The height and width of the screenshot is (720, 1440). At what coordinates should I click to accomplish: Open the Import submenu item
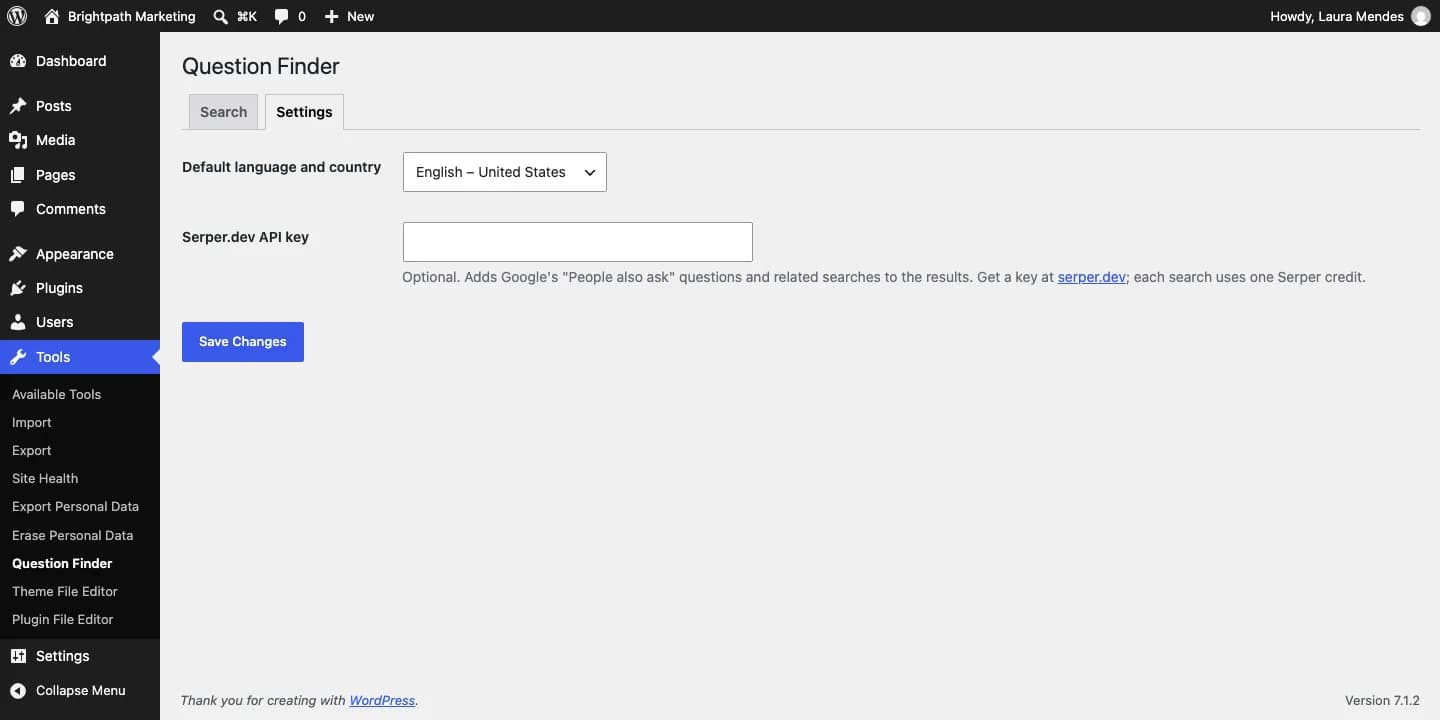(32, 422)
